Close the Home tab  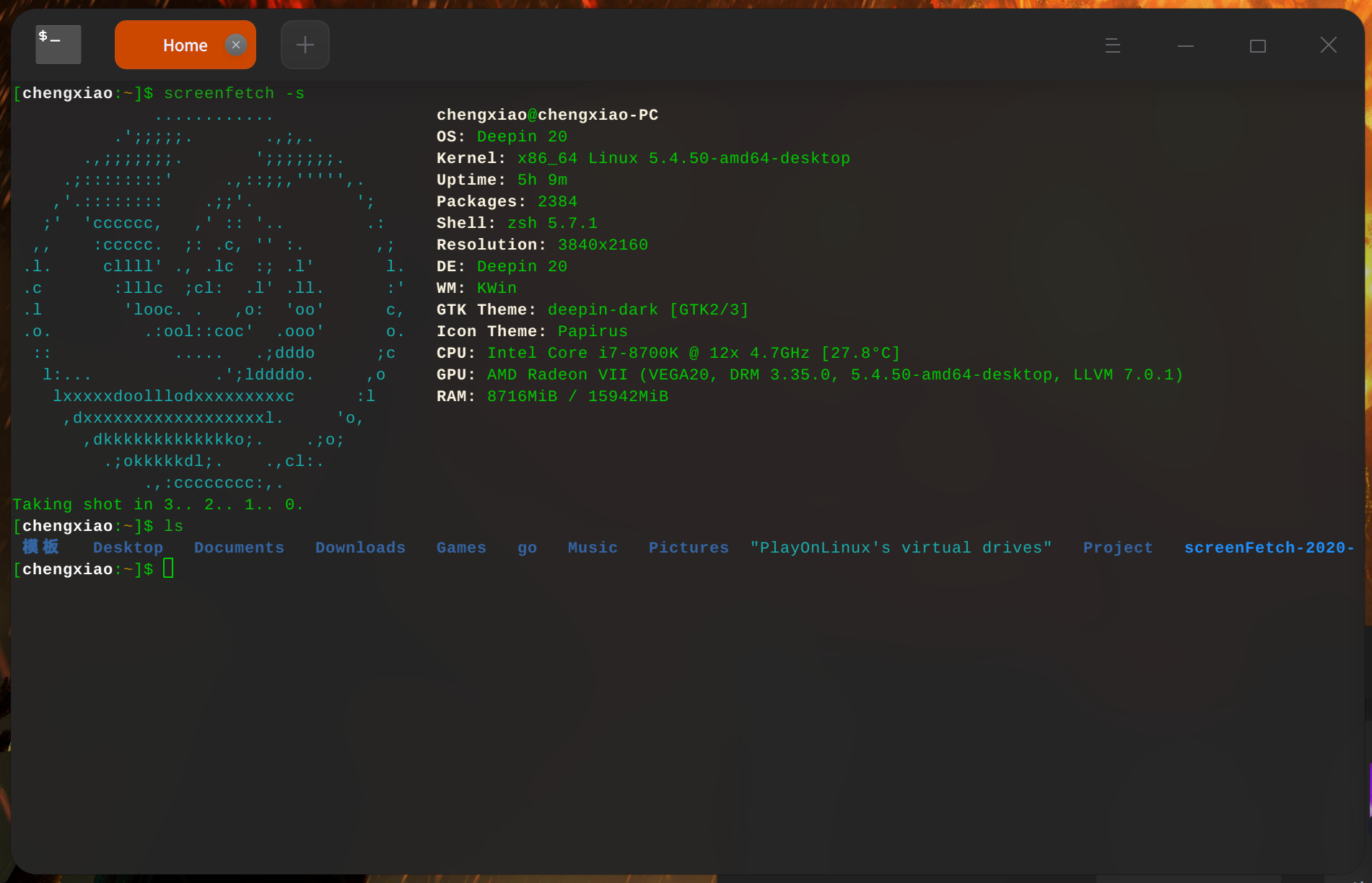point(235,45)
